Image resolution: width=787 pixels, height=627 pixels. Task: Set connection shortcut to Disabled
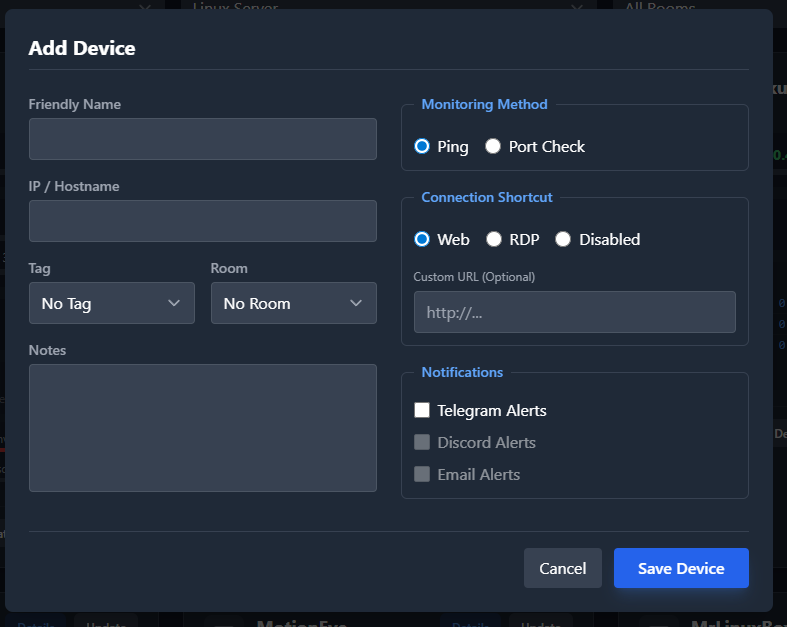pos(563,239)
